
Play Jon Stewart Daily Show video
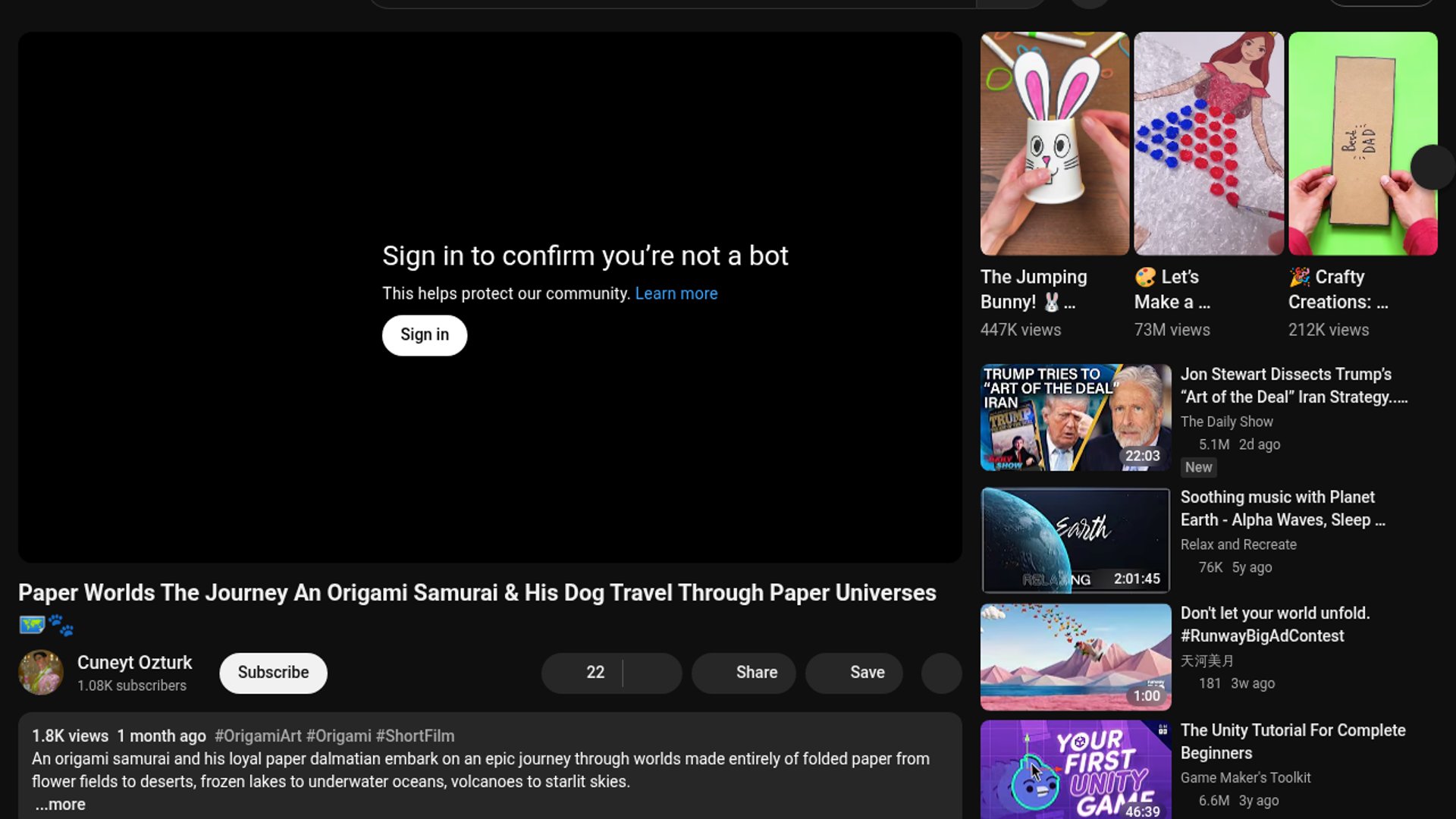pyautogui.click(x=1075, y=418)
